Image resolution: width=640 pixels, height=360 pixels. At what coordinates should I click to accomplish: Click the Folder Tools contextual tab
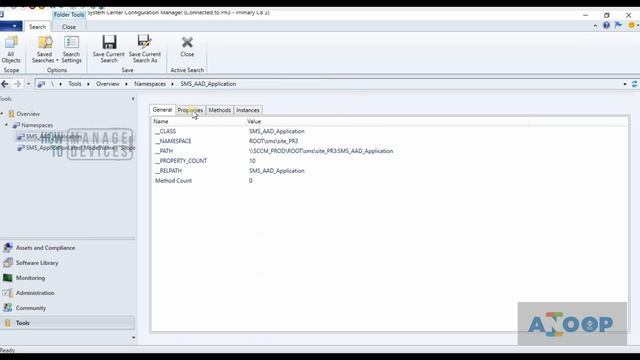tap(69, 15)
